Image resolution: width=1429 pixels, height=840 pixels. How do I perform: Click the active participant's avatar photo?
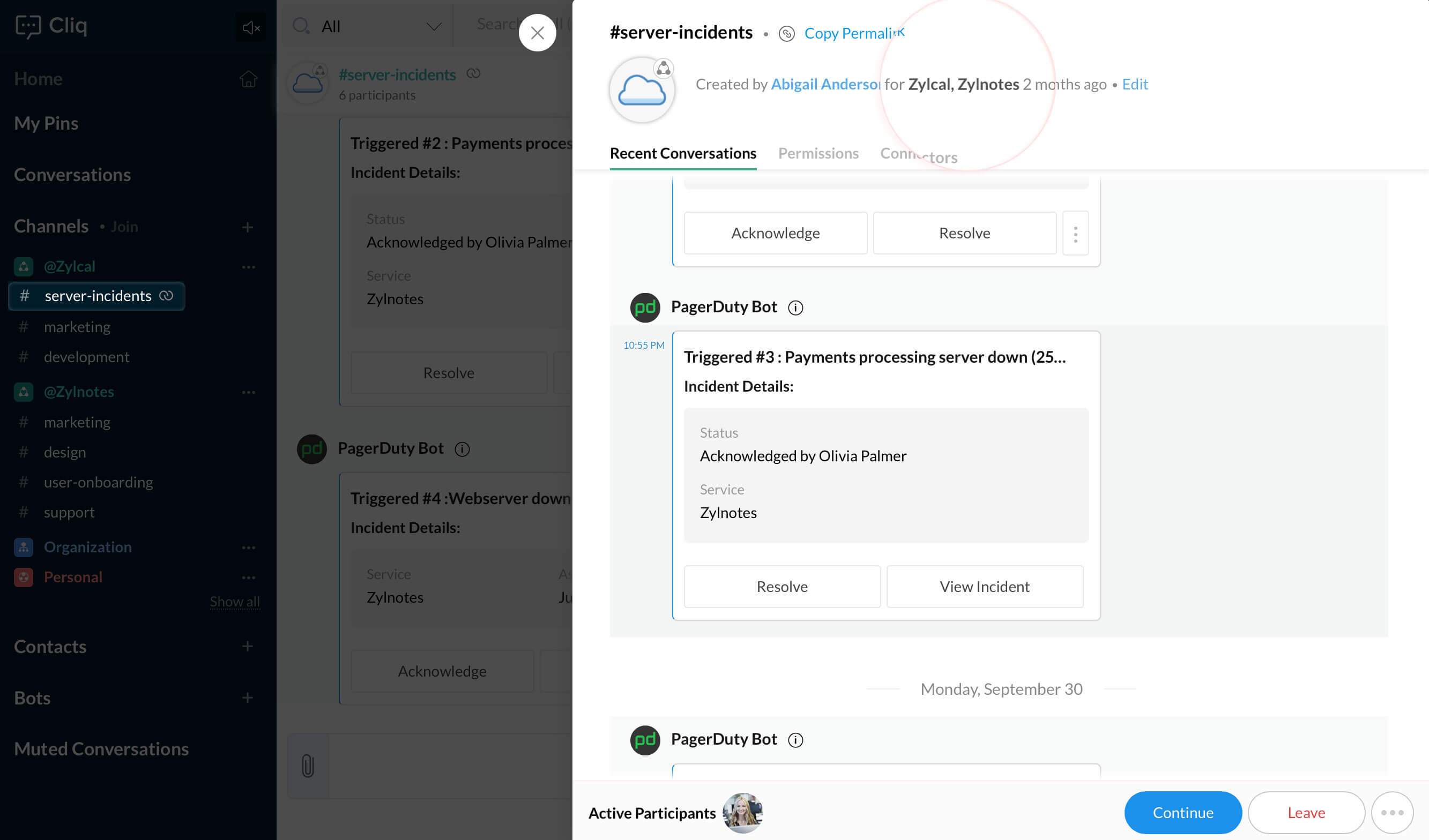(742, 812)
